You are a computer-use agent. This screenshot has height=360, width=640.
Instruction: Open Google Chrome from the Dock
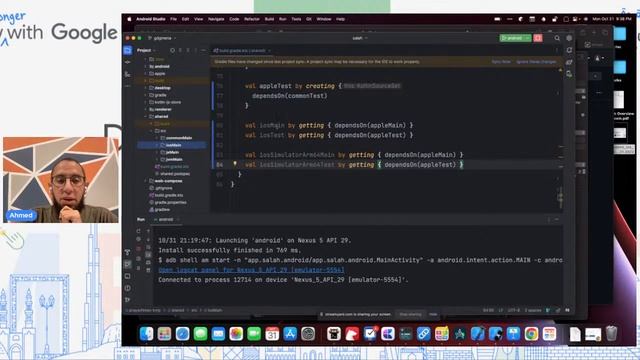(531, 334)
